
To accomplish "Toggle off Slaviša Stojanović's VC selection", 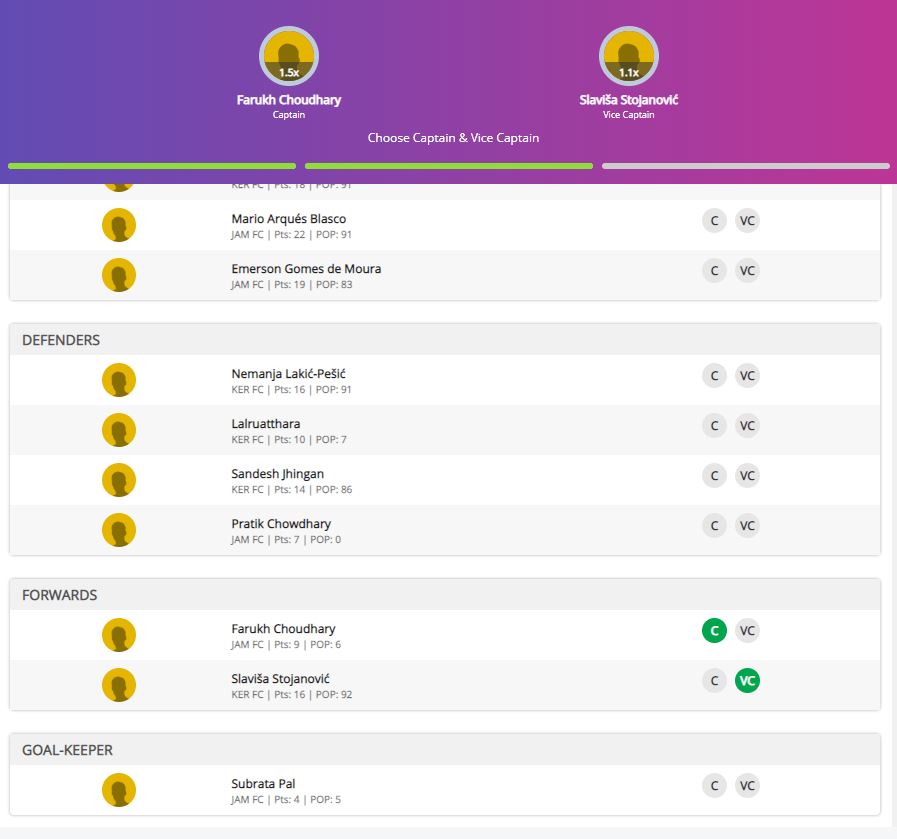I will click(747, 681).
